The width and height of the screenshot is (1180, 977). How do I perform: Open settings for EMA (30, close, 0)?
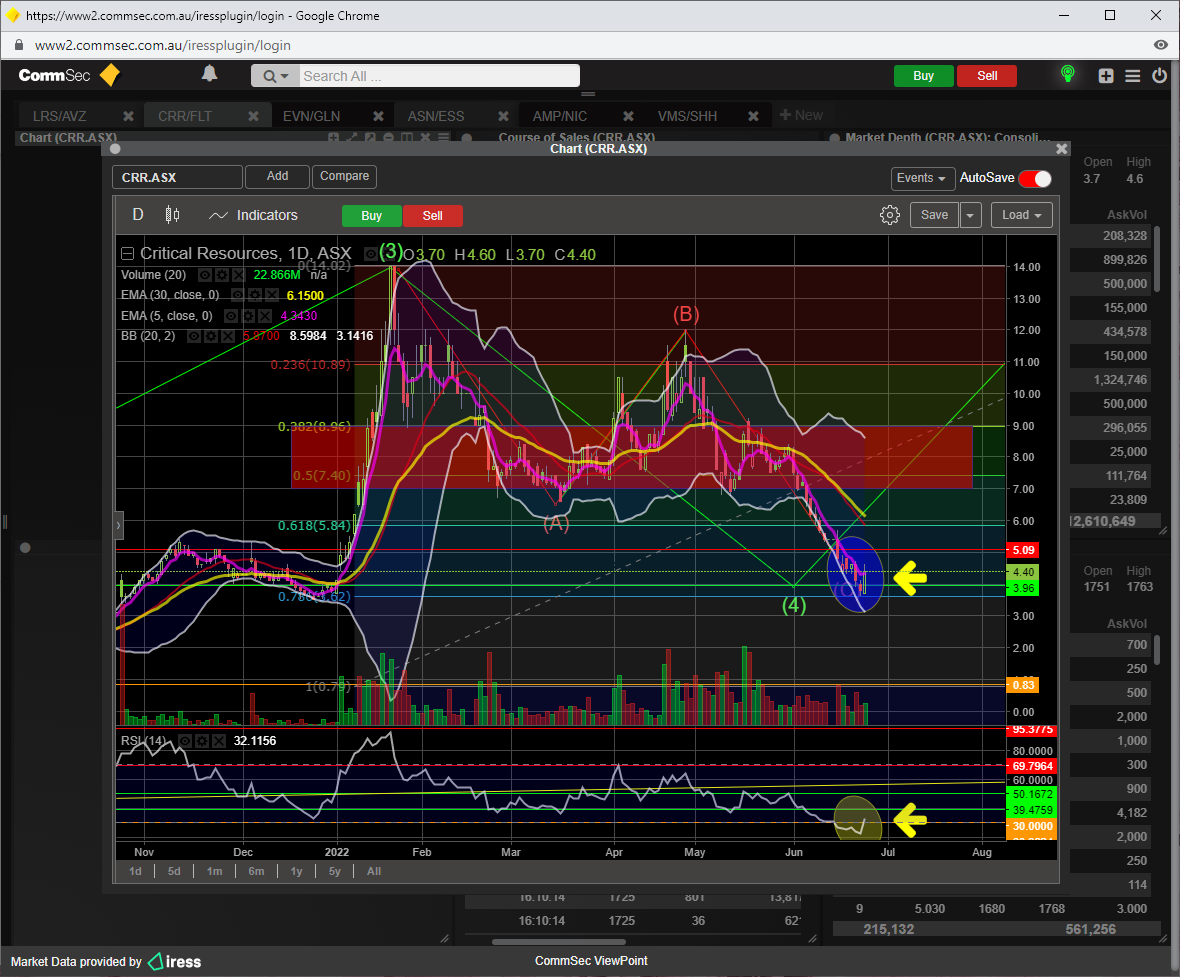click(255, 295)
